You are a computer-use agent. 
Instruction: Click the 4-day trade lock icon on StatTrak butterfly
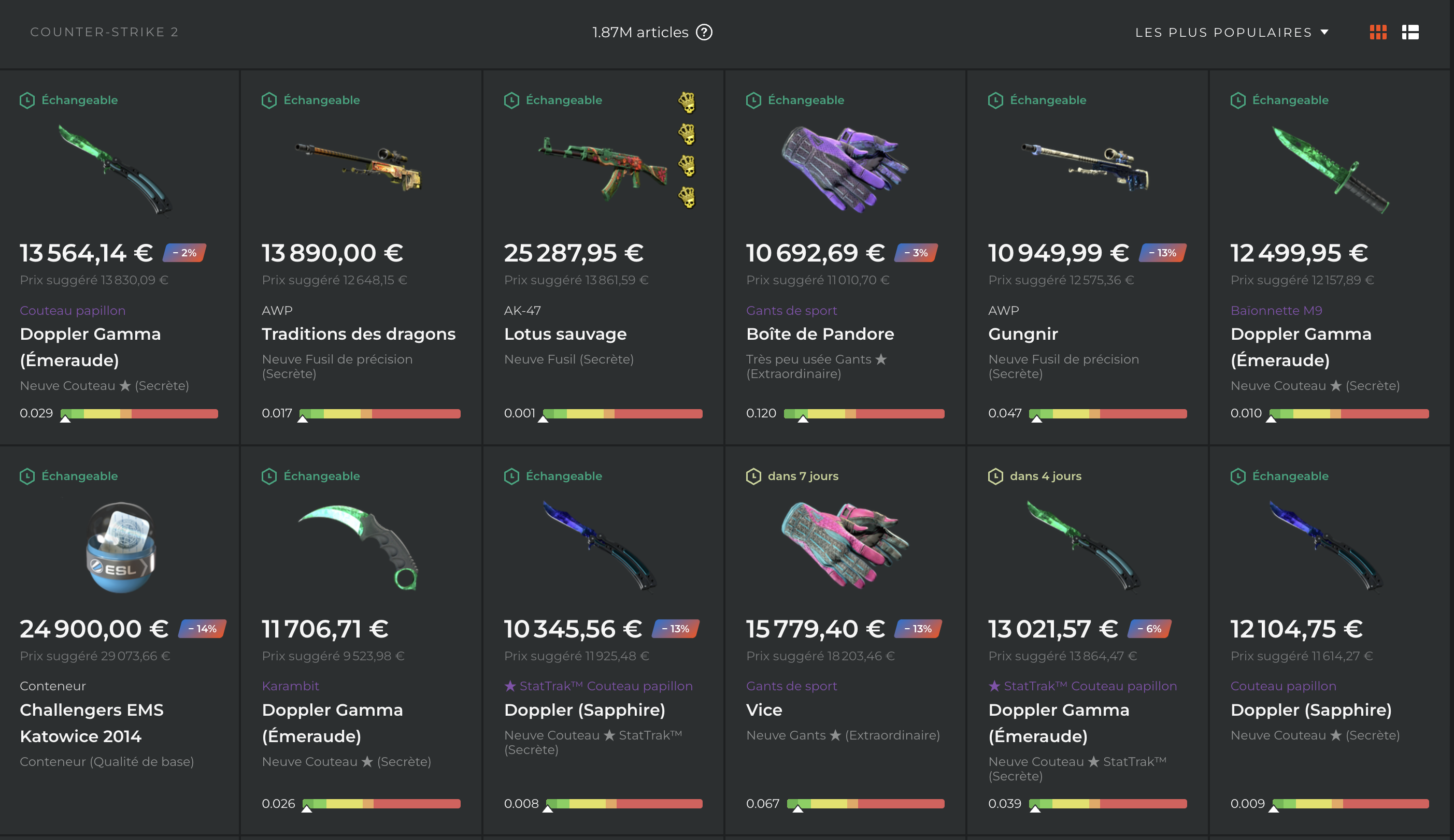[995, 476]
